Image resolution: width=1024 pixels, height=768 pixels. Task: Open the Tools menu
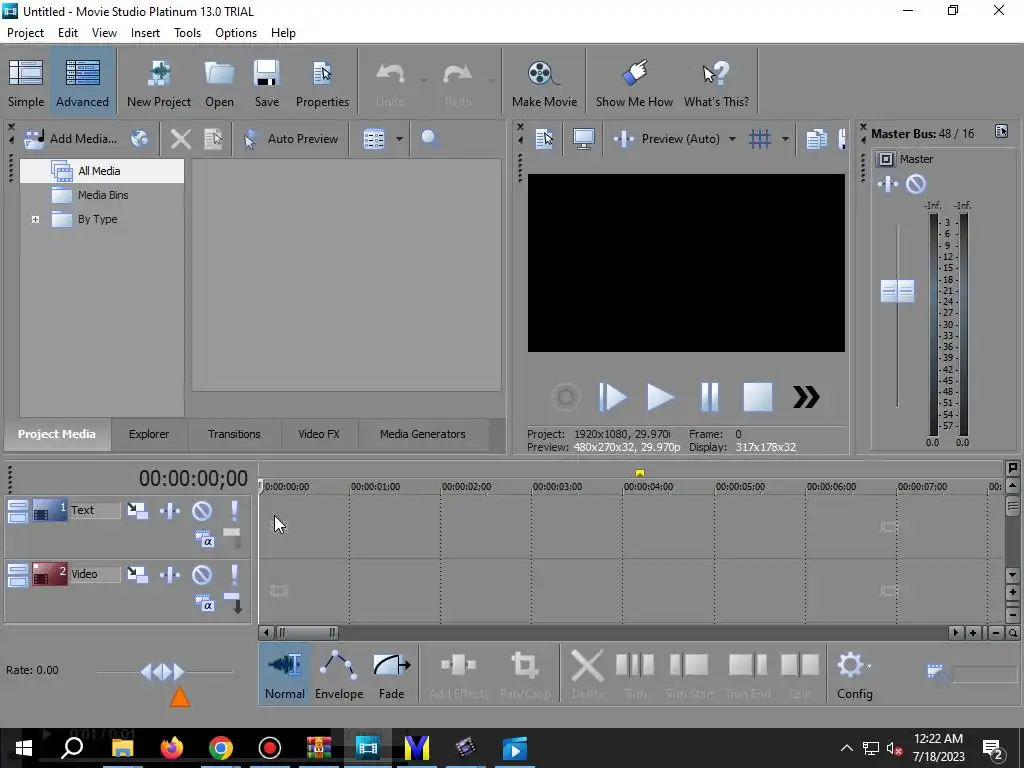click(187, 33)
